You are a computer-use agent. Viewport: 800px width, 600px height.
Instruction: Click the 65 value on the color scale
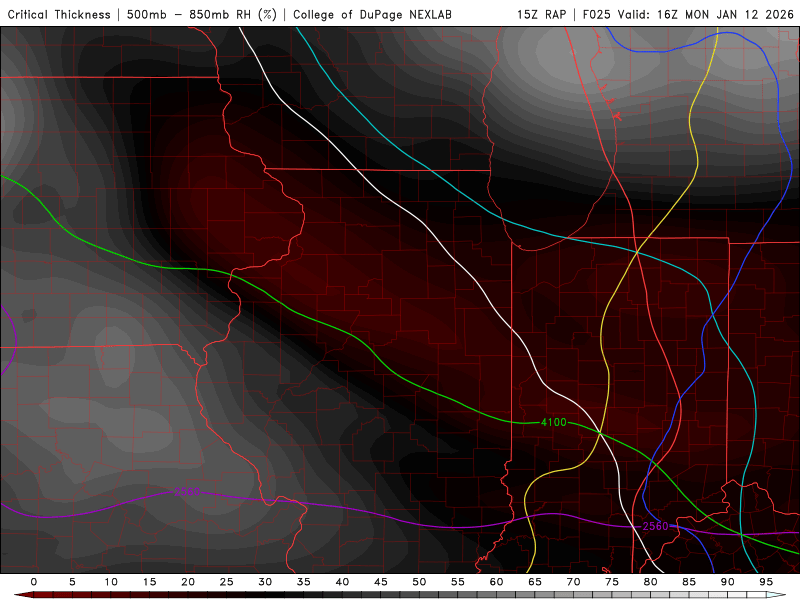pos(535,582)
